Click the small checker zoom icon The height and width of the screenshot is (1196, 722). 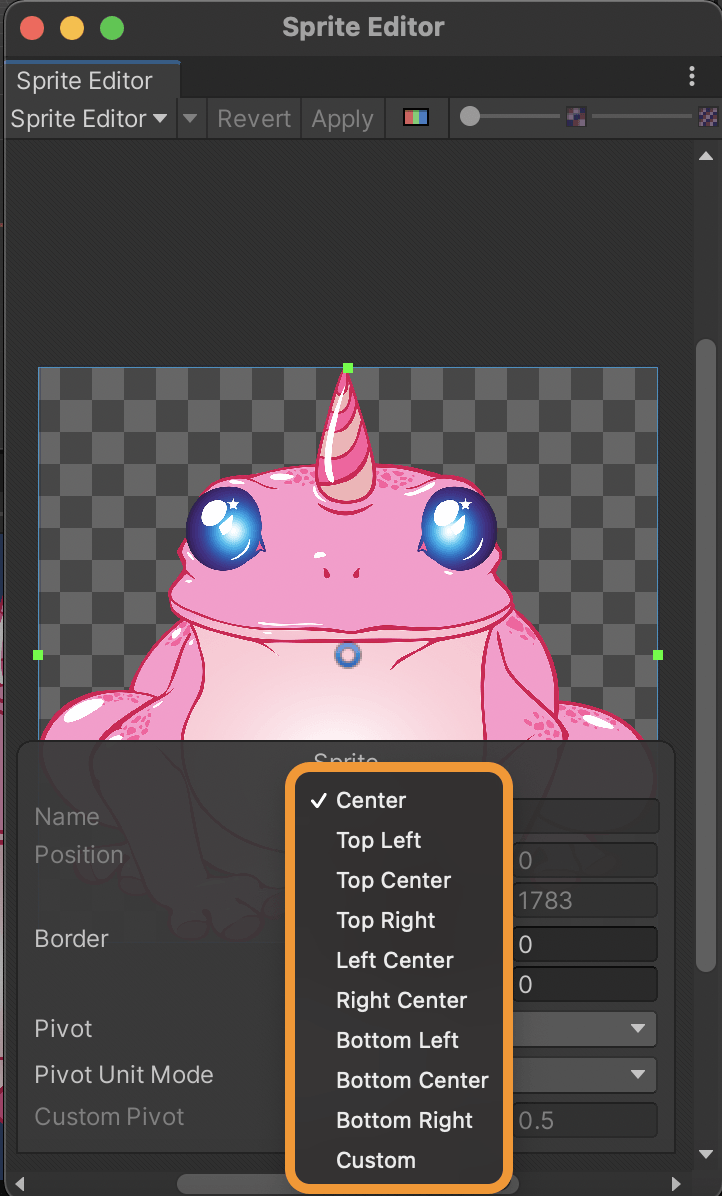tap(576, 117)
